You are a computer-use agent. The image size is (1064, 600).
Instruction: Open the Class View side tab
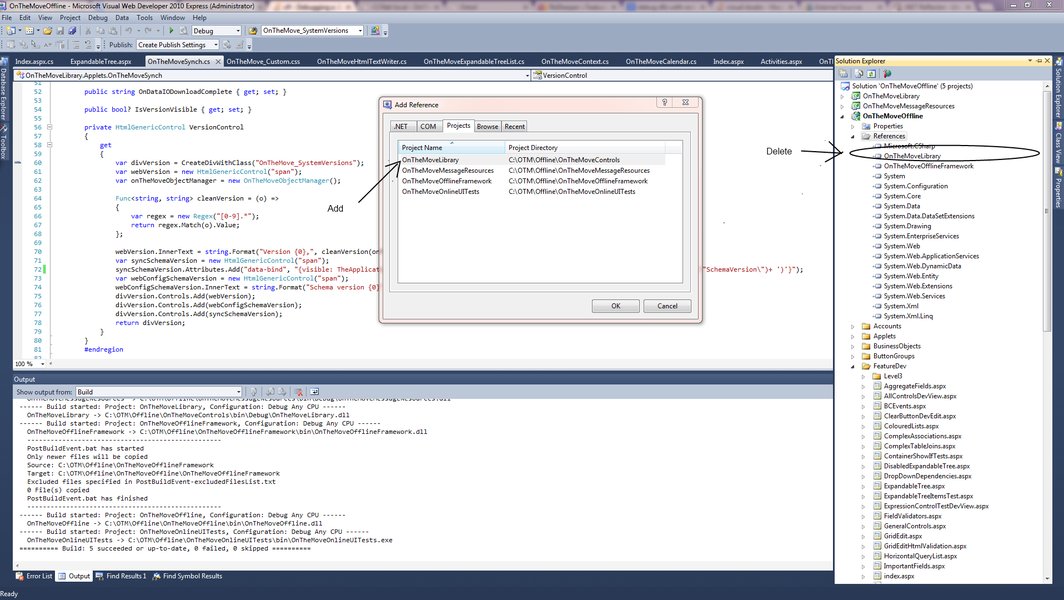[x=1058, y=143]
